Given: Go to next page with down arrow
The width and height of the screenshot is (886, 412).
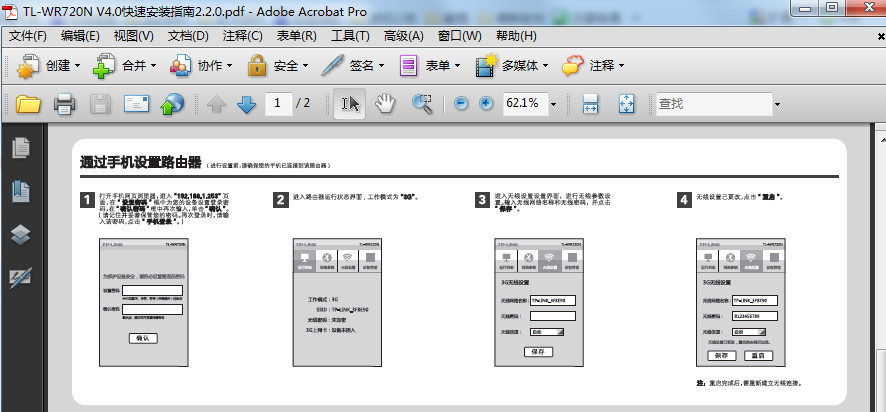Looking at the screenshot, I should (246, 105).
